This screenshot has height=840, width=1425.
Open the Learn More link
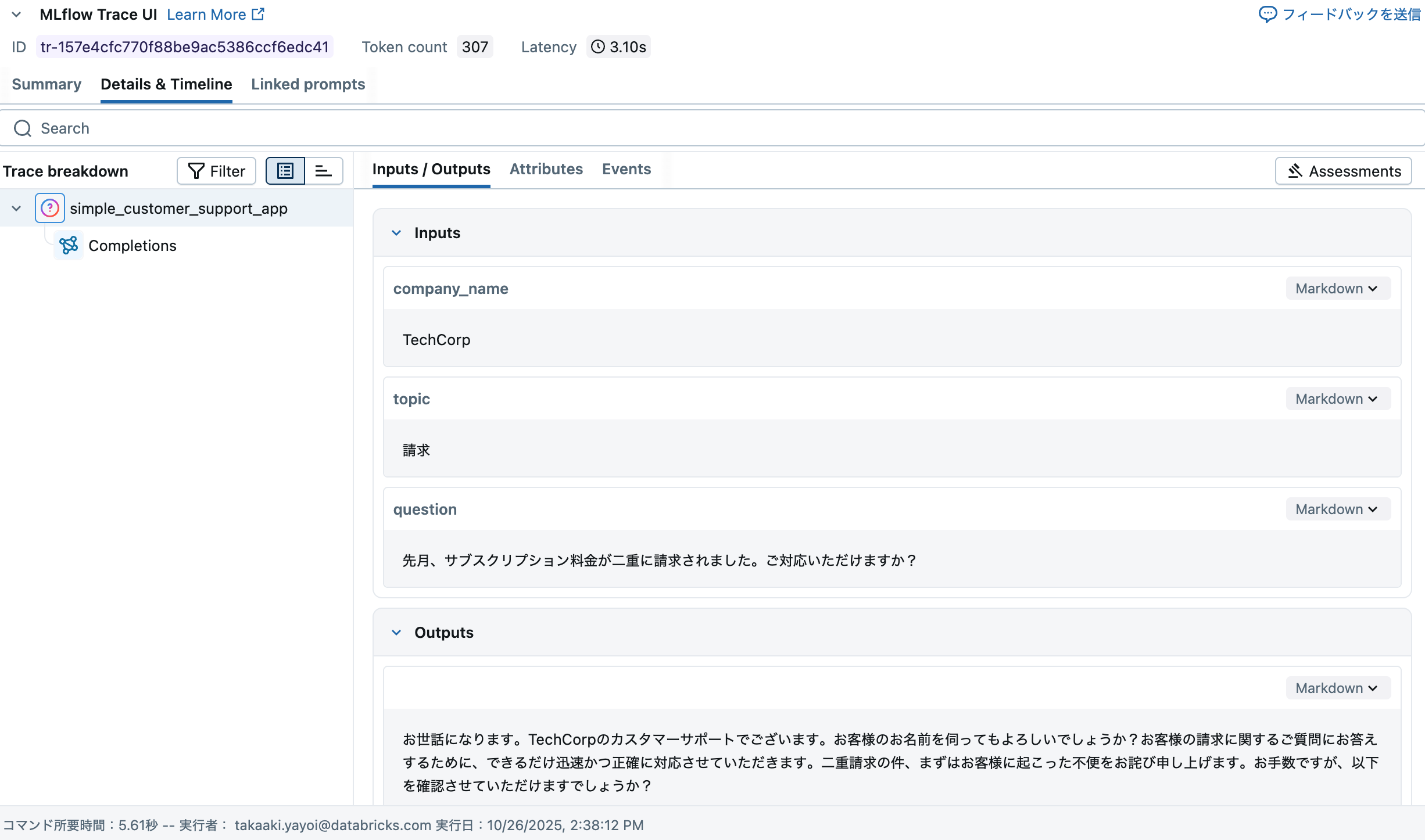click(x=207, y=14)
